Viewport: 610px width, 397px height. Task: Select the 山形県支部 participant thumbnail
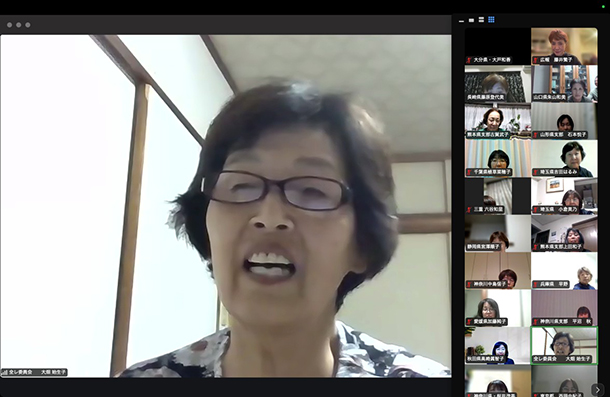click(x=564, y=121)
